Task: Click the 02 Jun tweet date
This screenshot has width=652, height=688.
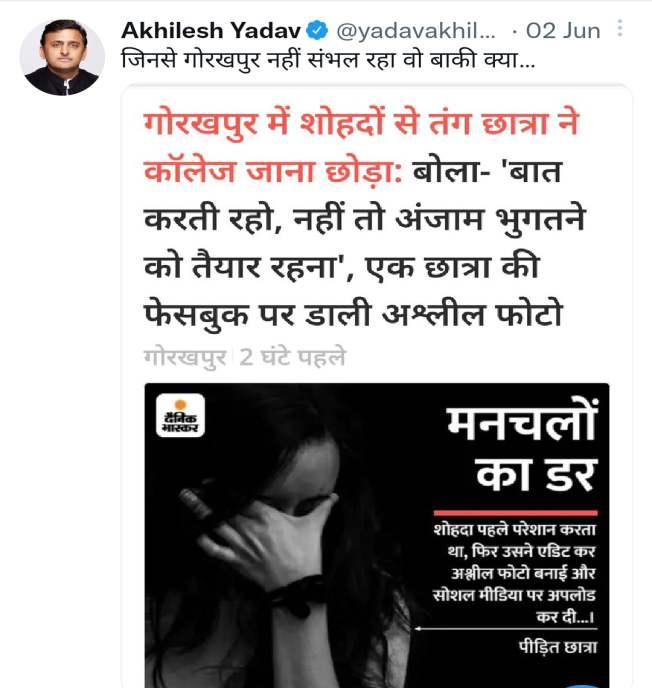Action: pos(563,31)
